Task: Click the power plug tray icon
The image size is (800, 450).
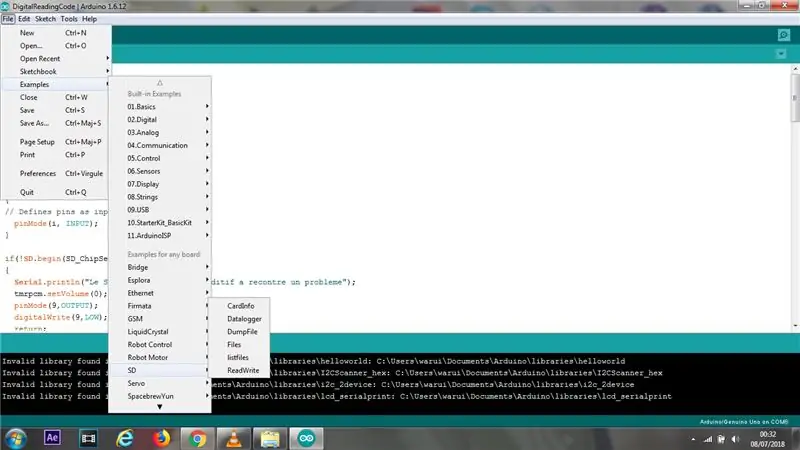Action: [721, 439]
